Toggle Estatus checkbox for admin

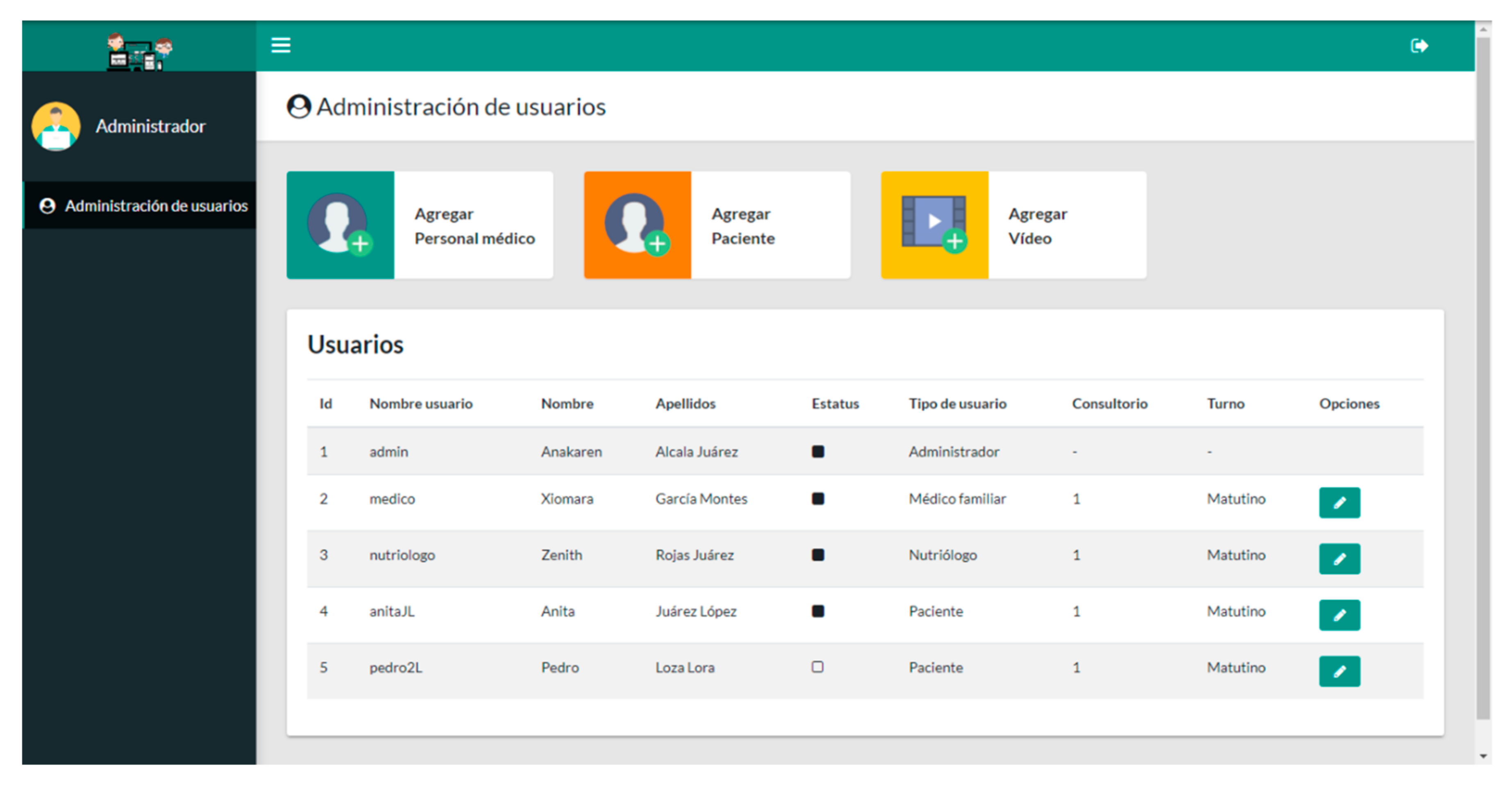tap(817, 452)
